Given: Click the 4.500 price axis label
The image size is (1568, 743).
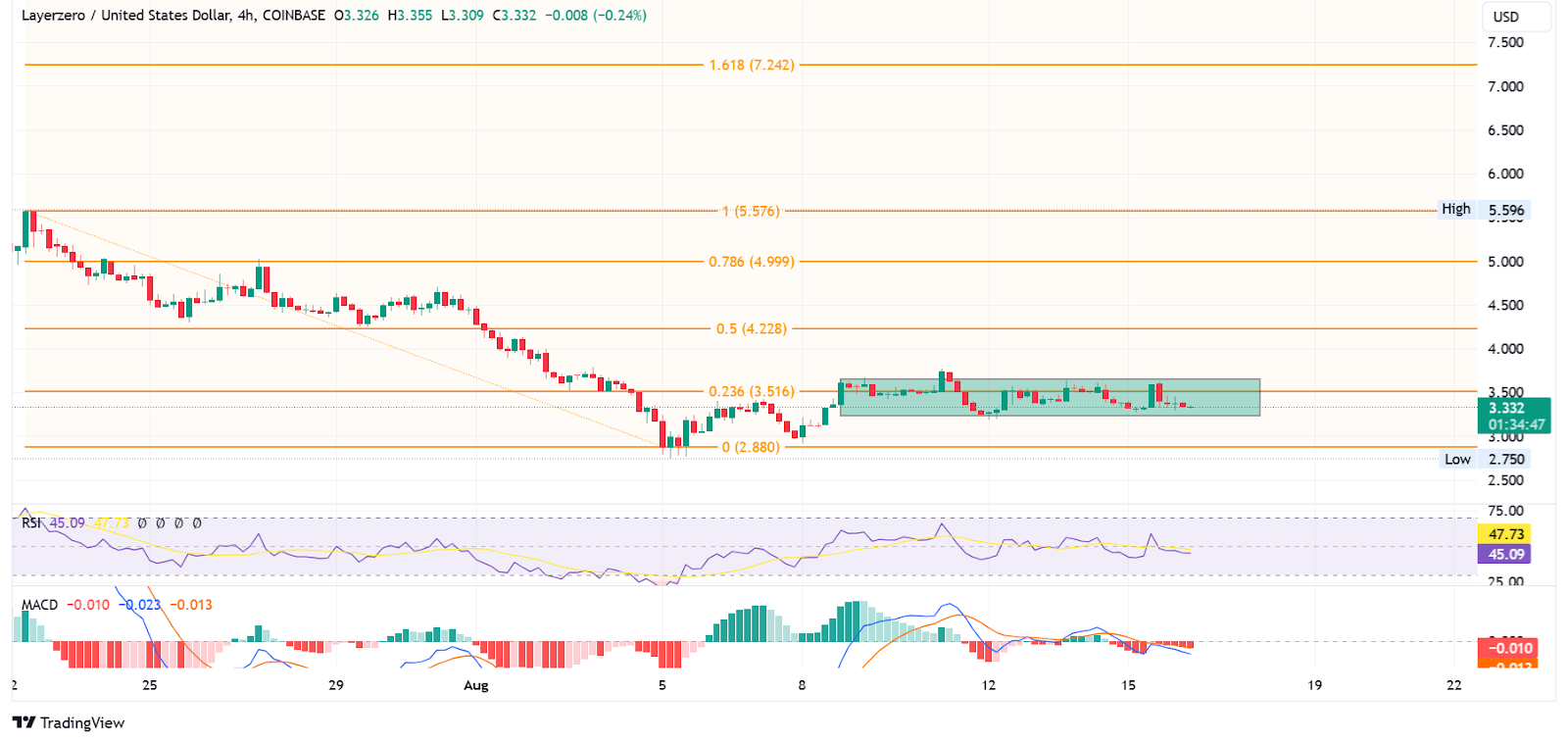Looking at the screenshot, I should pos(1506,305).
